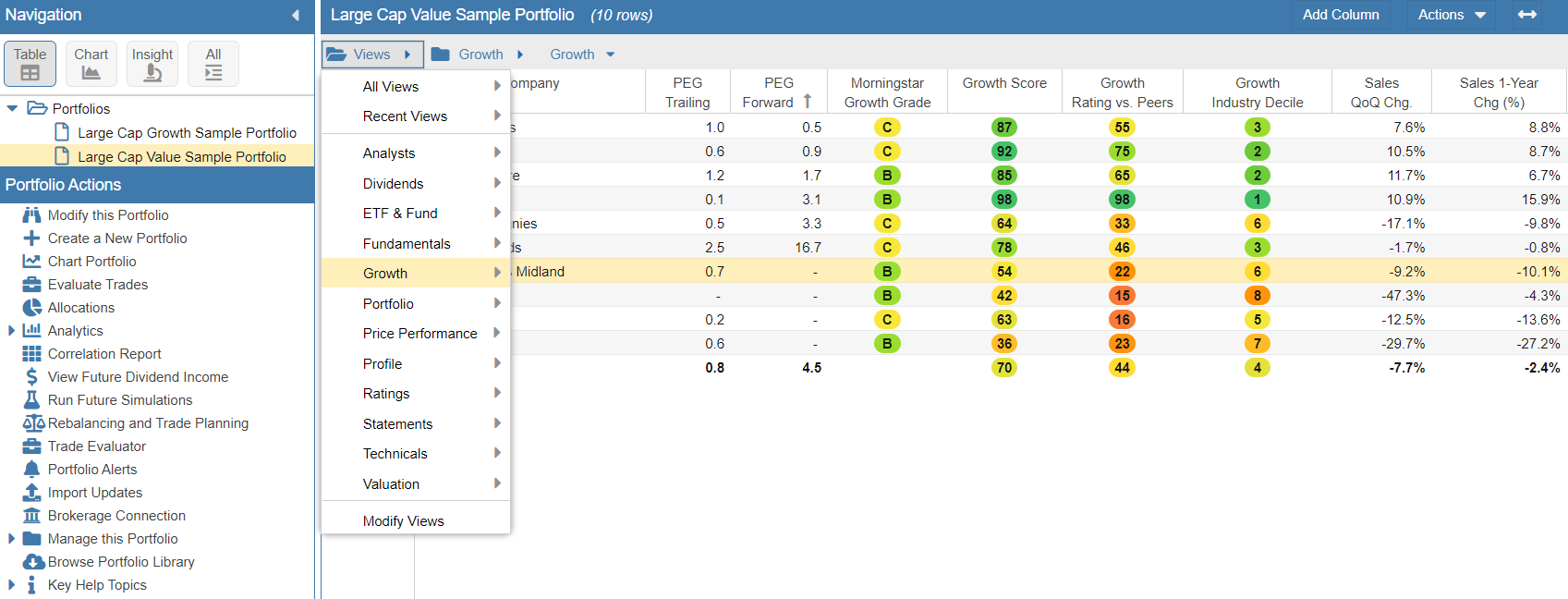Click the Key Help Topics info icon
The height and width of the screenshot is (599, 1568).
[x=31, y=585]
